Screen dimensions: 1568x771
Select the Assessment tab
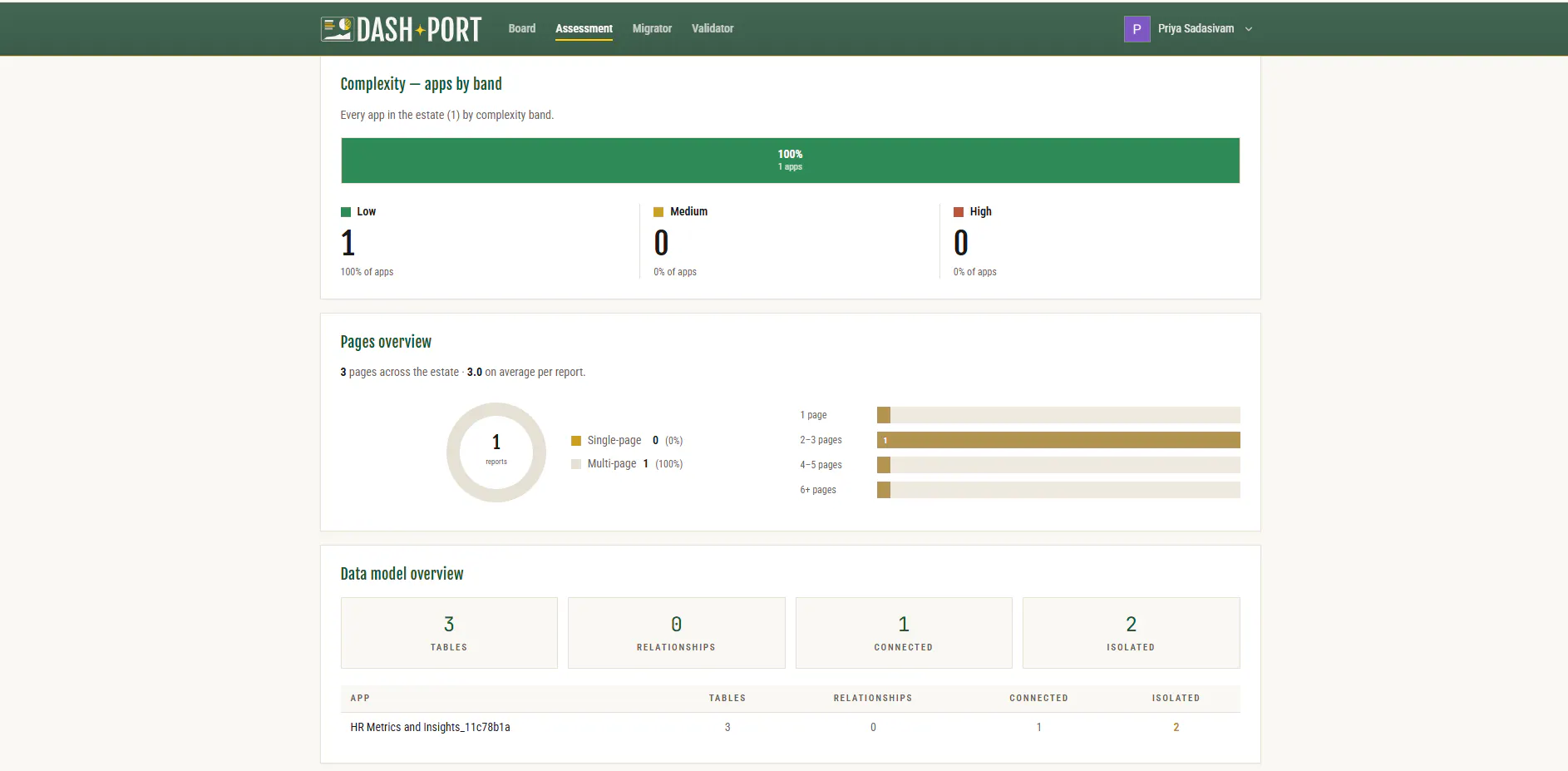coord(584,28)
